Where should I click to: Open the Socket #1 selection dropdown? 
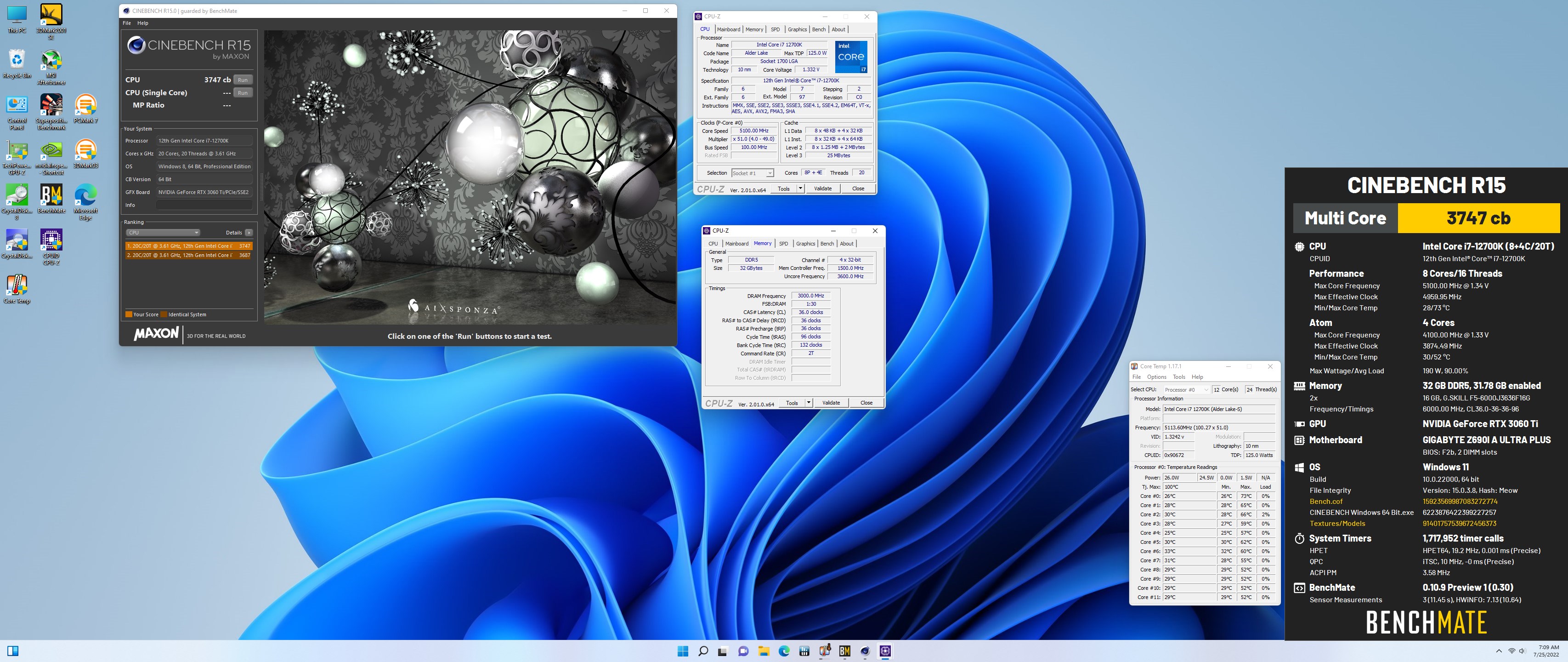pos(753,173)
